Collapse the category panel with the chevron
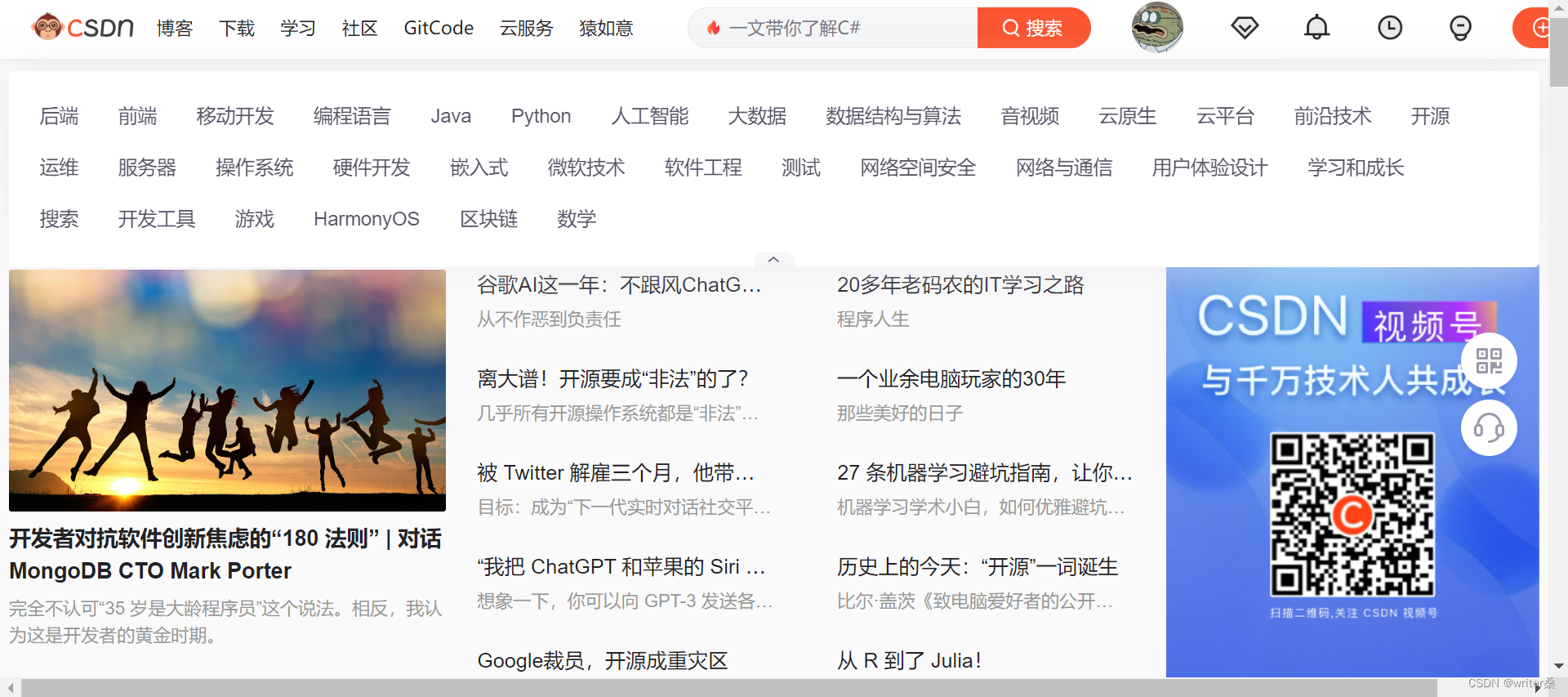Image resolution: width=1568 pixels, height=697 pixels. (773, 259)
